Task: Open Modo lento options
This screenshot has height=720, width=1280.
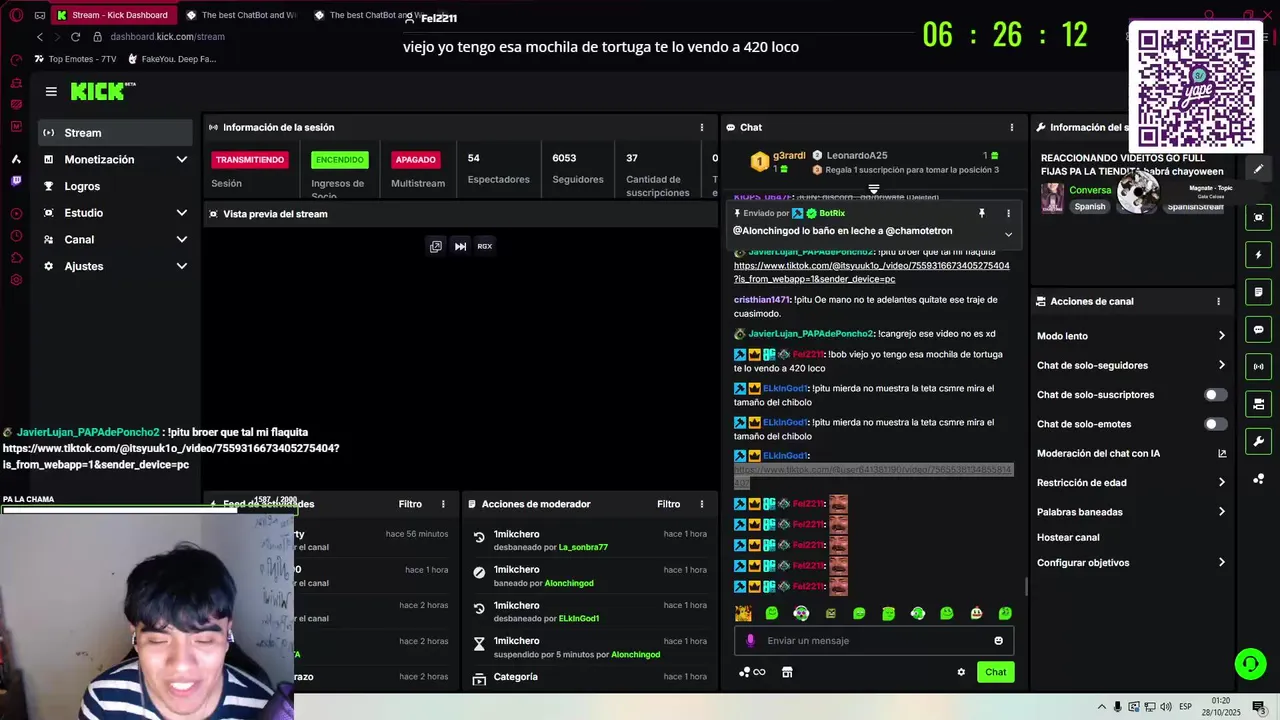Action: (1131, 336)
